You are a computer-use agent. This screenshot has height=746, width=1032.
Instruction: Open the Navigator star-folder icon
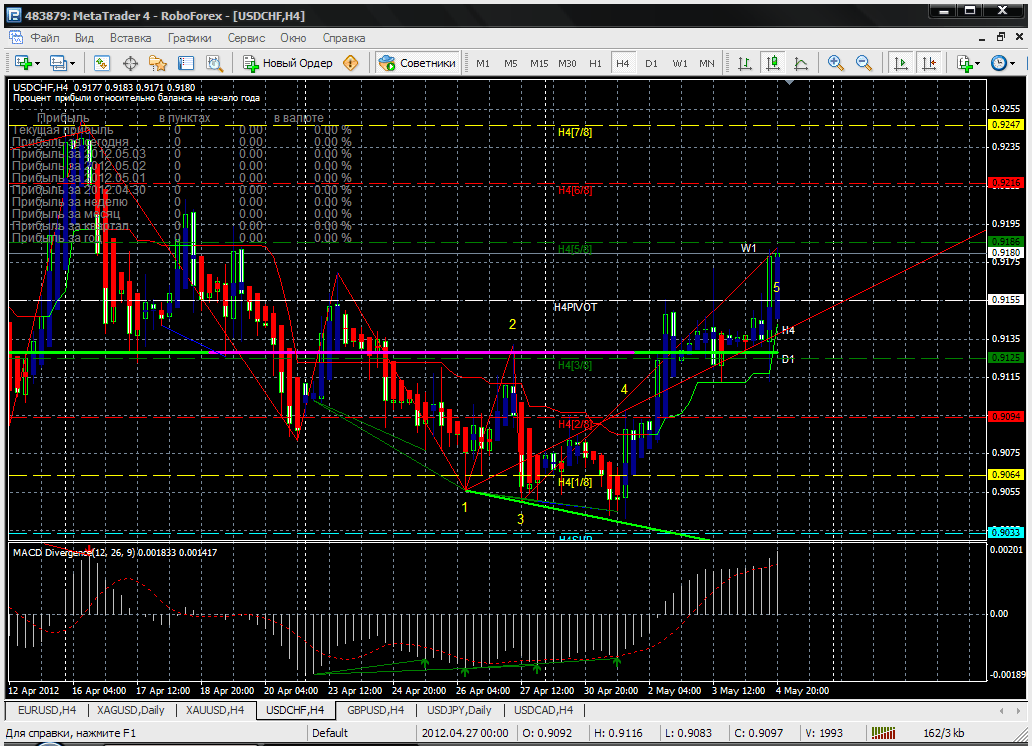pyautogui.click(x=157, y=63)
